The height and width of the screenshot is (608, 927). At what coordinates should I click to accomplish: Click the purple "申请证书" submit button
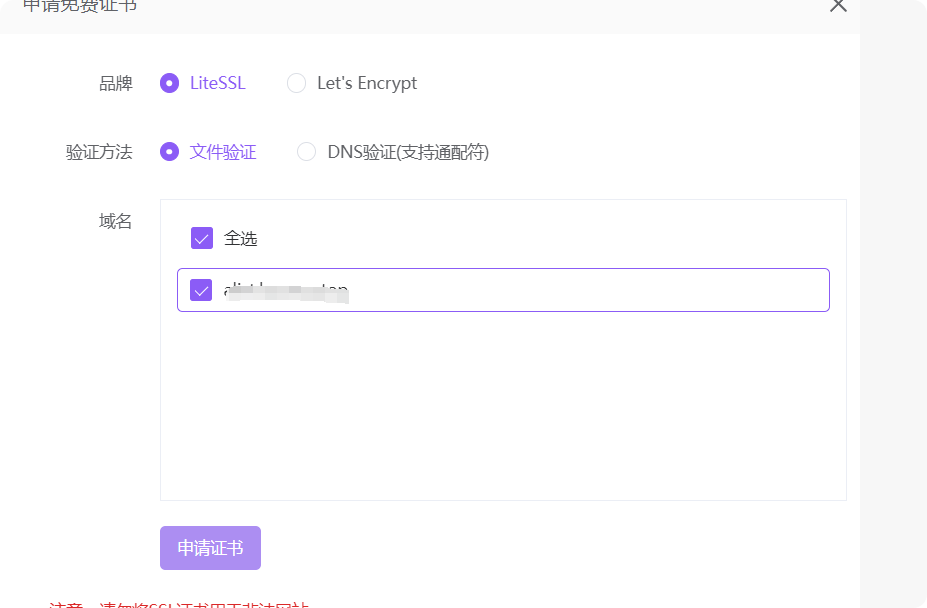coord(210,547)
